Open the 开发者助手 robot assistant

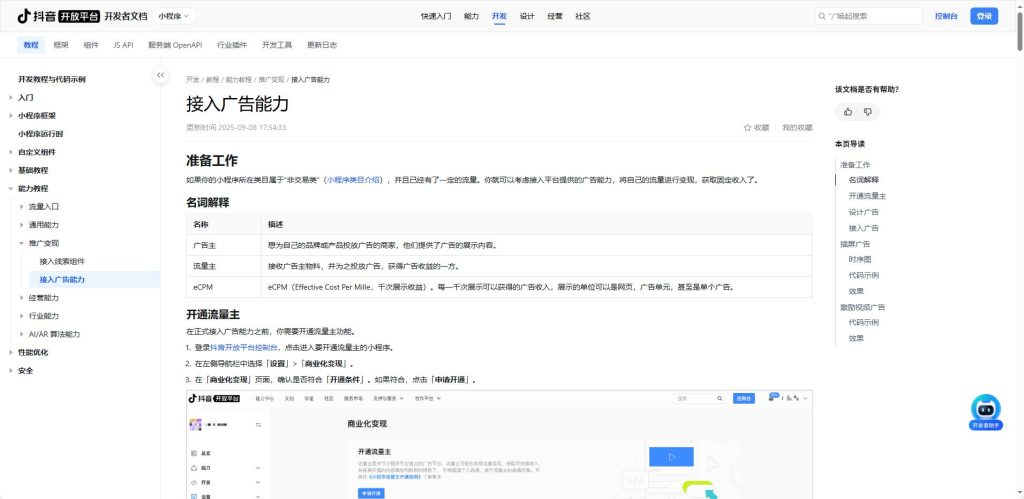985,413
